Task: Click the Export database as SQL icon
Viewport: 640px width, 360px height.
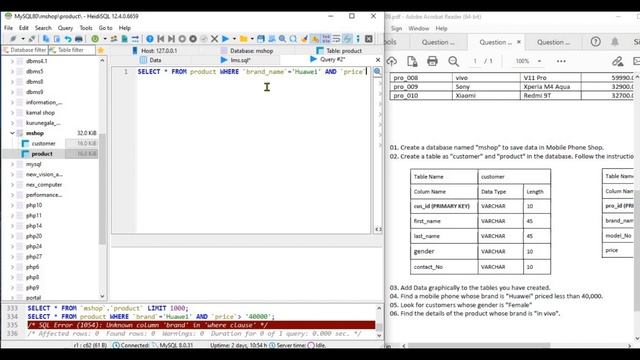Action: [124, 39]
